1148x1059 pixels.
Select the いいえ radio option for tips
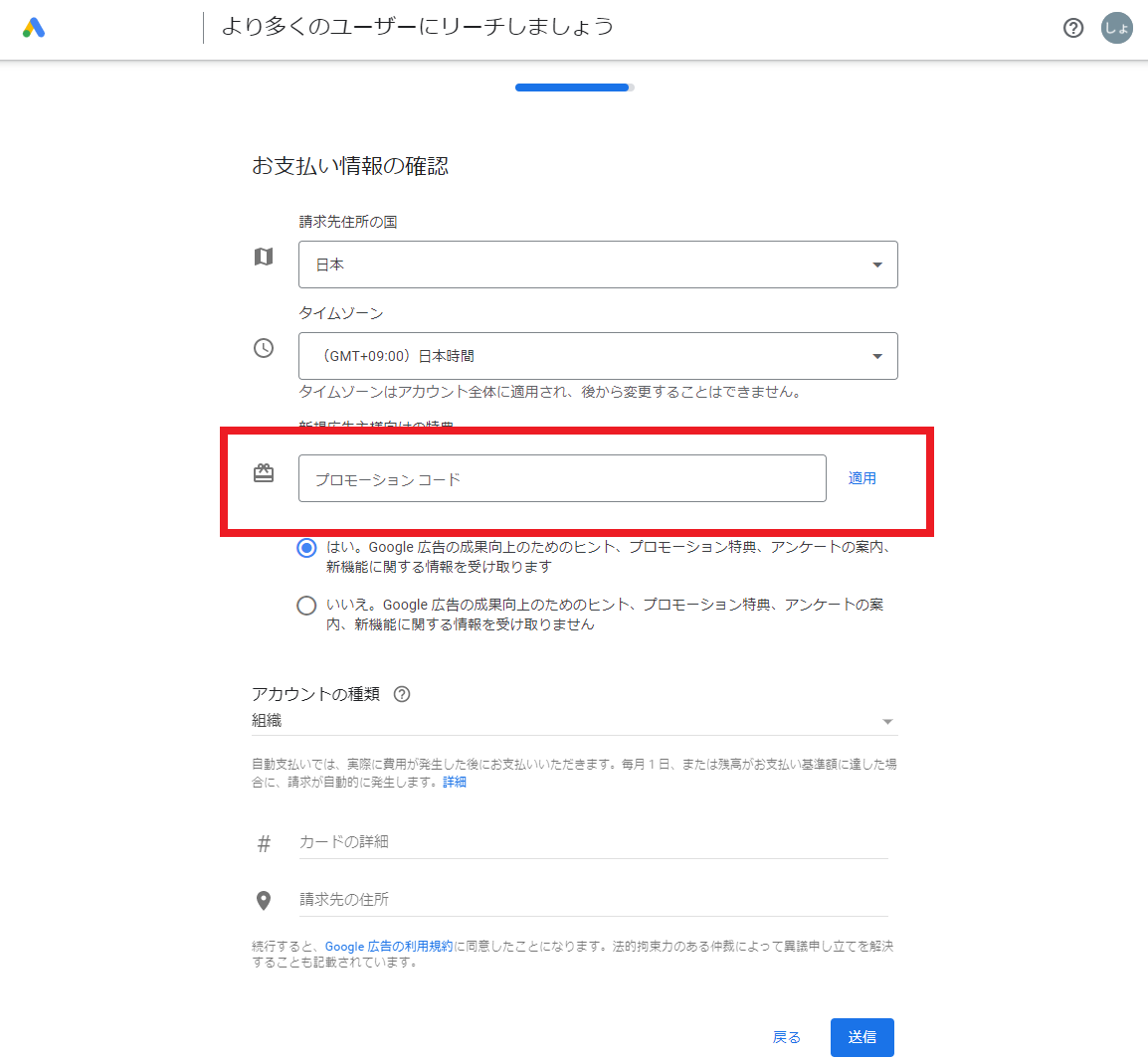pos(306,606)
